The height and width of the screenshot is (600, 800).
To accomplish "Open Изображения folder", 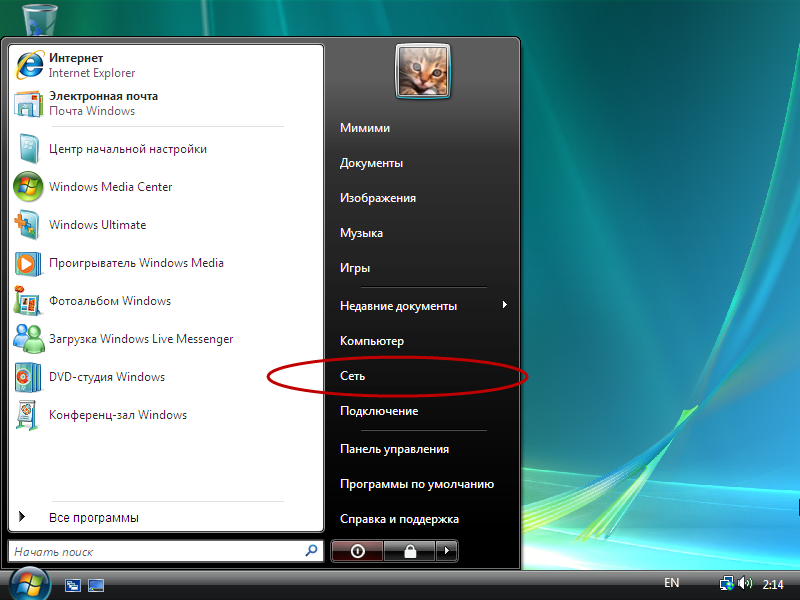I will 378,198.
